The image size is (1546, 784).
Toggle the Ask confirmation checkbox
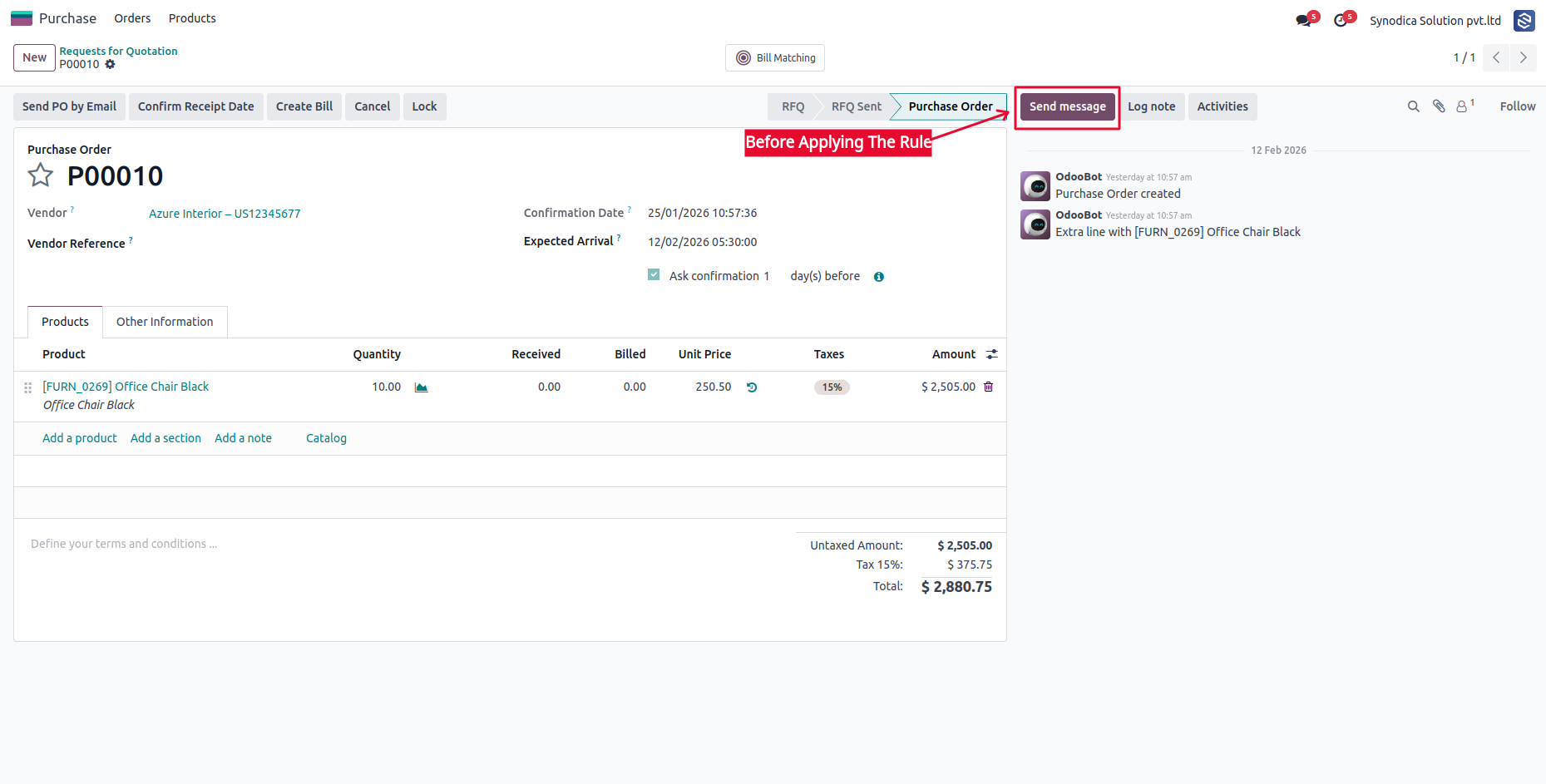click(x=654, y=274)
